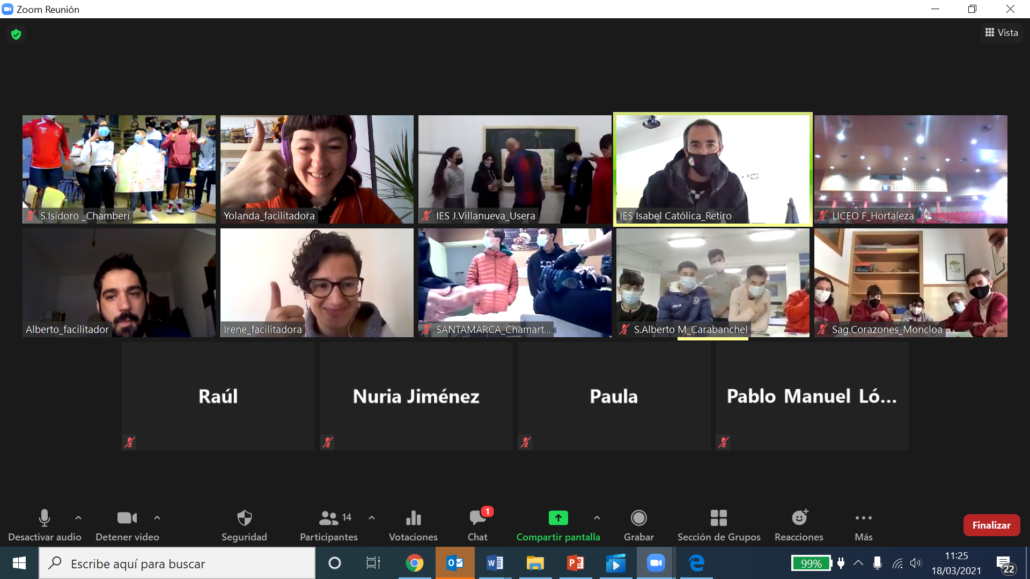This screenshot has height=579, width=1030.
Task: Expand audio options arrow next to microphone
Action: point(78,518)
